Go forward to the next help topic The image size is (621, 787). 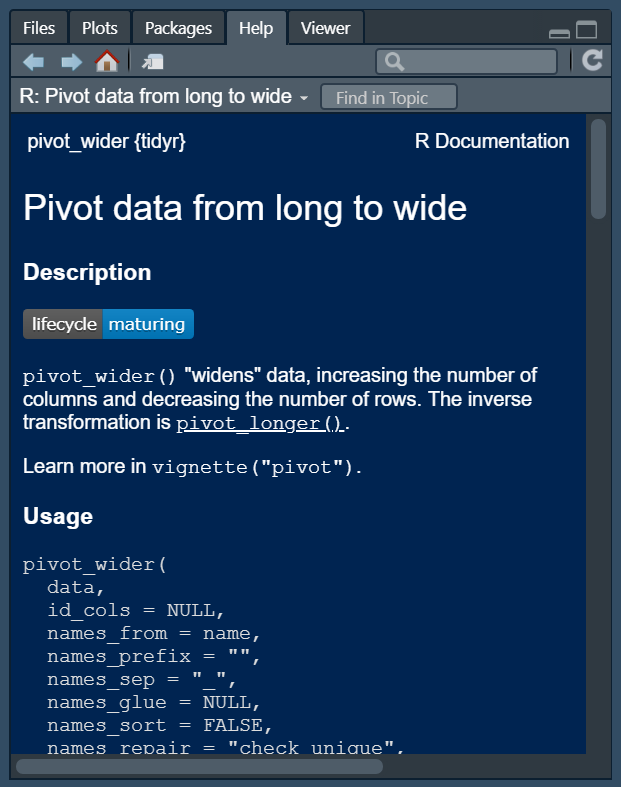(71, 62)
